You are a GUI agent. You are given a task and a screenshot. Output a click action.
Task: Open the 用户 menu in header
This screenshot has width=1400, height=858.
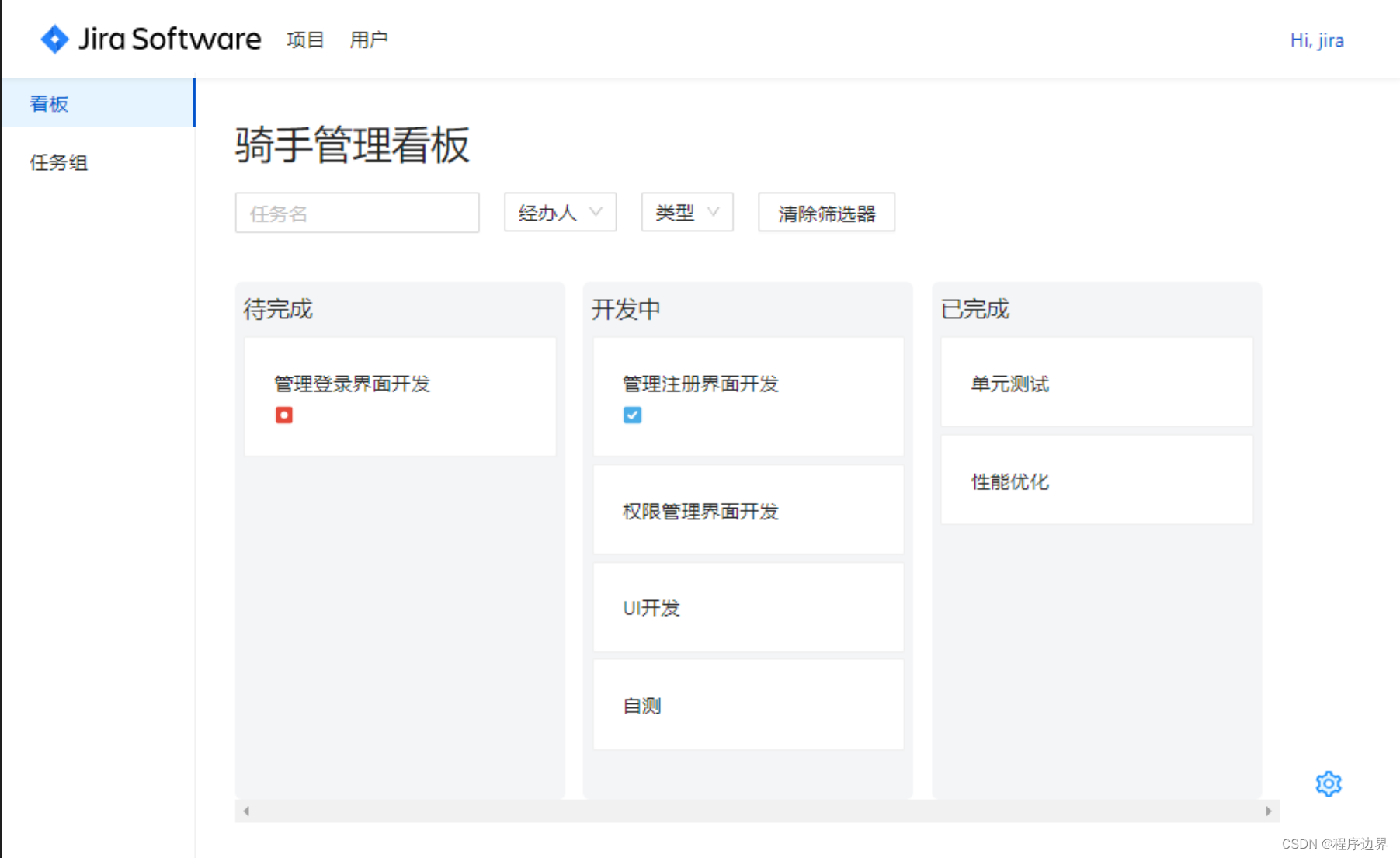coord(368,40)
